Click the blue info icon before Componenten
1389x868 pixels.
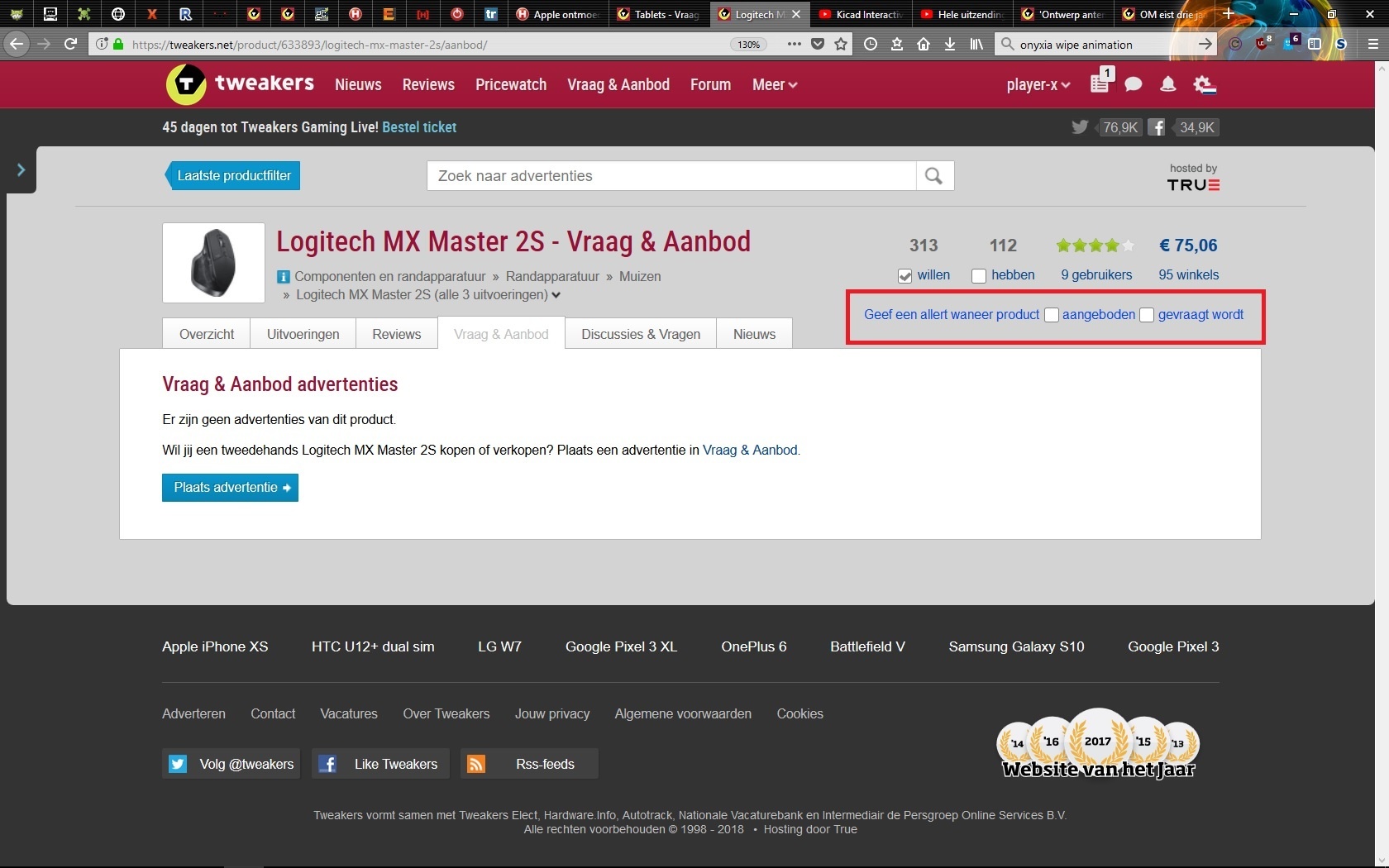[283, 277]
